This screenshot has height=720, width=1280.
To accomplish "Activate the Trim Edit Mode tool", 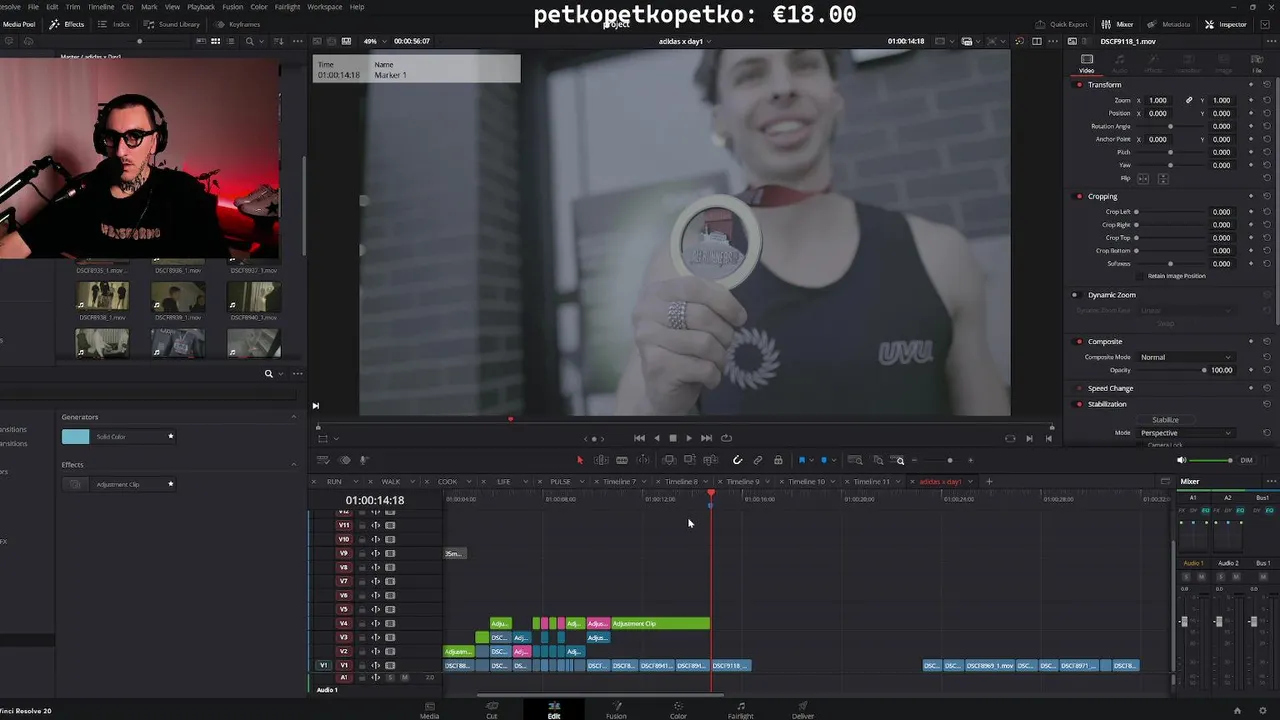I will coord(601,460).
